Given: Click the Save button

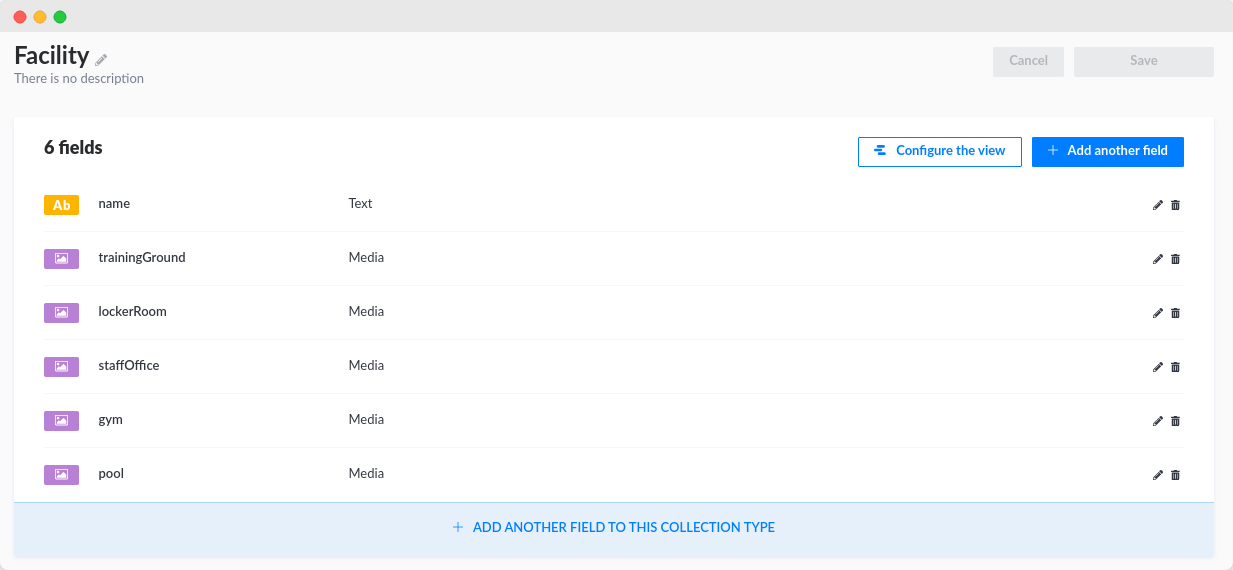Looking at the screenshot, I should click(1143, 61).
